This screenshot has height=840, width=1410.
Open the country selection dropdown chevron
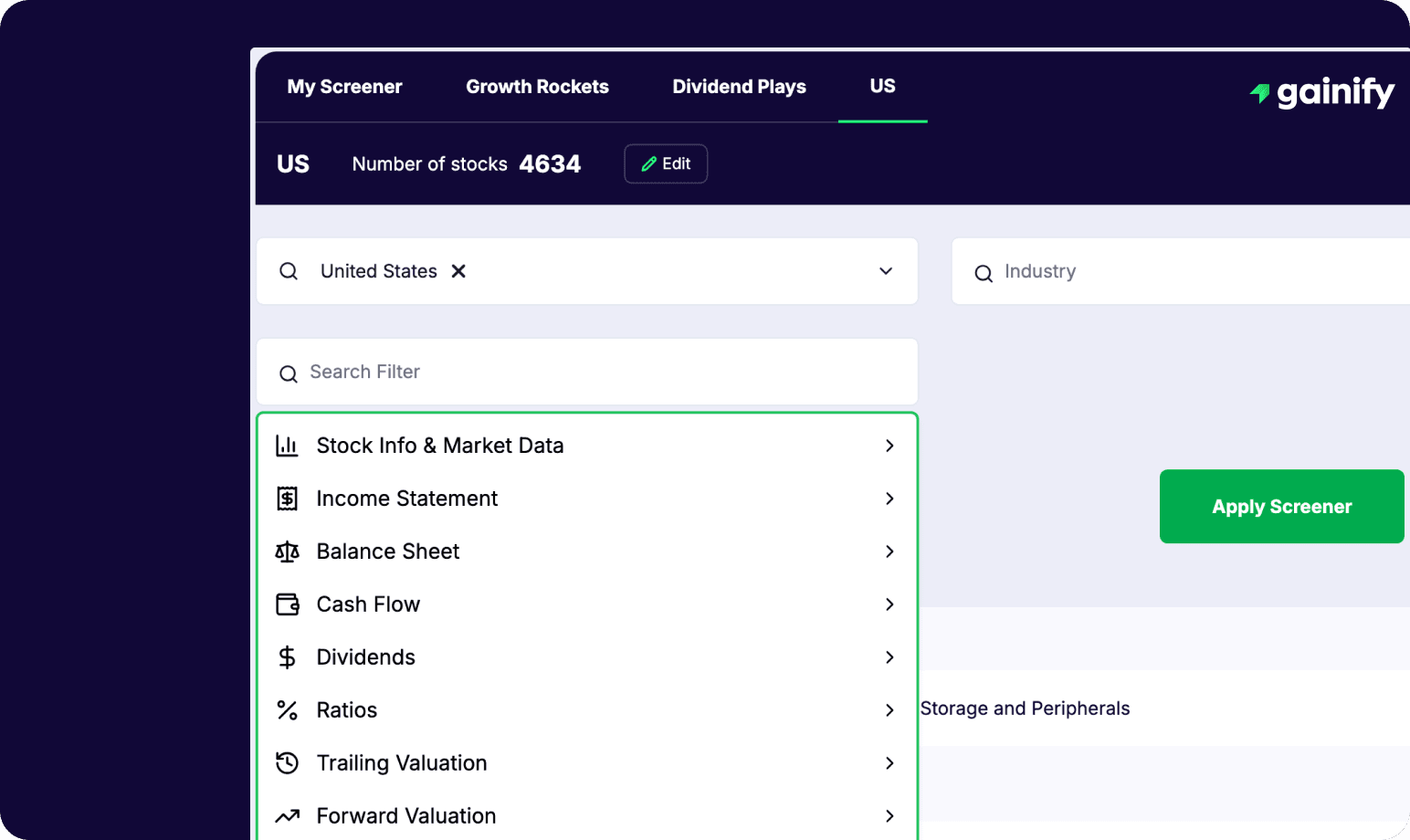click(885, 271)
